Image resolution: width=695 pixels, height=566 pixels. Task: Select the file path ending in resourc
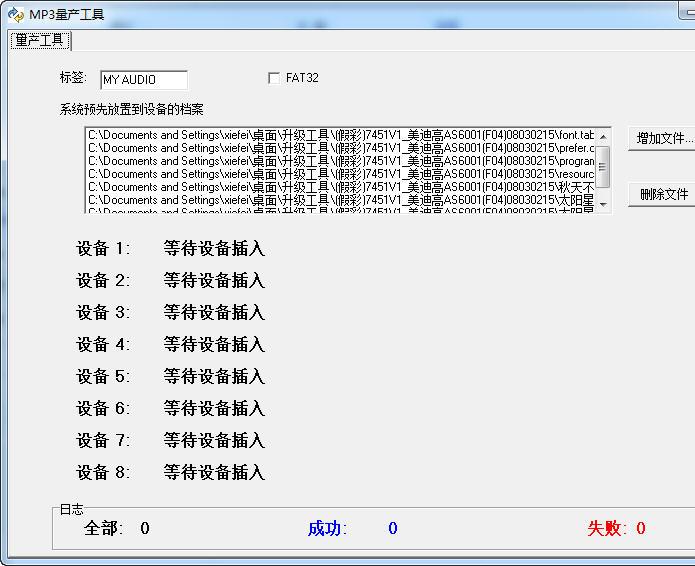point(340,174)
